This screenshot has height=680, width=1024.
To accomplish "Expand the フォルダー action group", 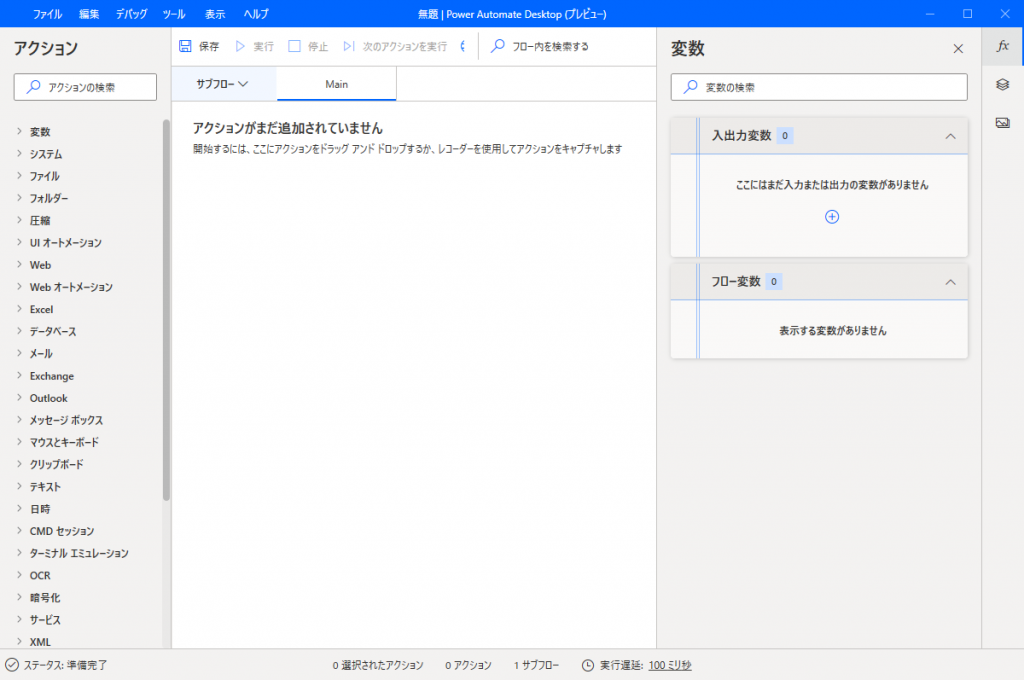I will 20,198.
